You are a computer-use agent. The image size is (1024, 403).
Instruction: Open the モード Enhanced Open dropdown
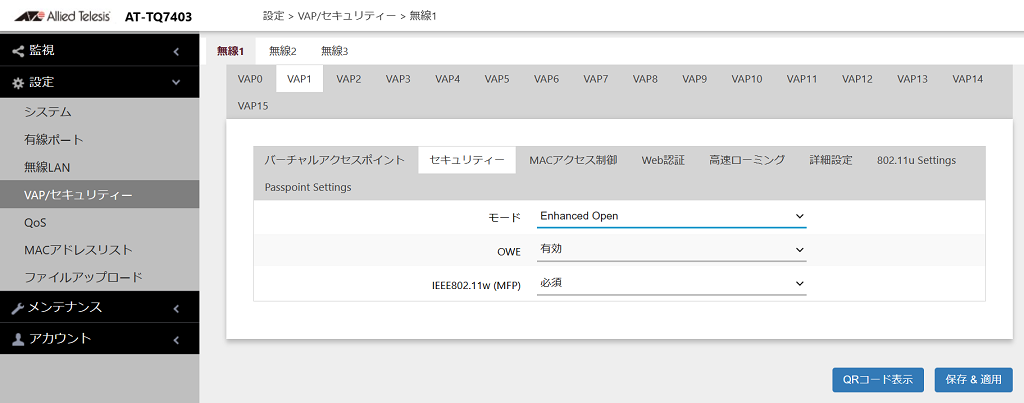[671, 216]
